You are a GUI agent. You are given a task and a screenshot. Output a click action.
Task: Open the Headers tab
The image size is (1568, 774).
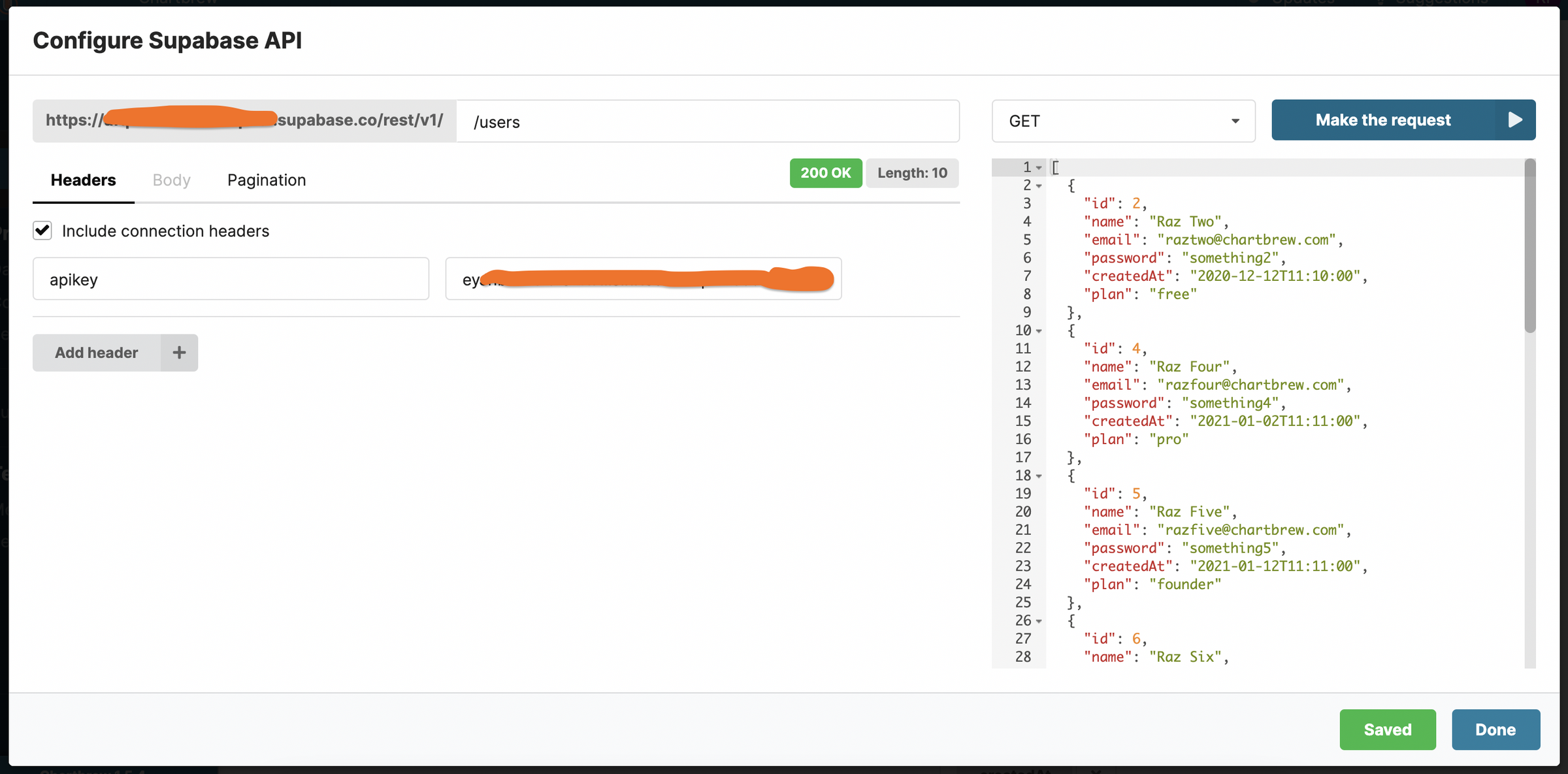pos(83,180)
